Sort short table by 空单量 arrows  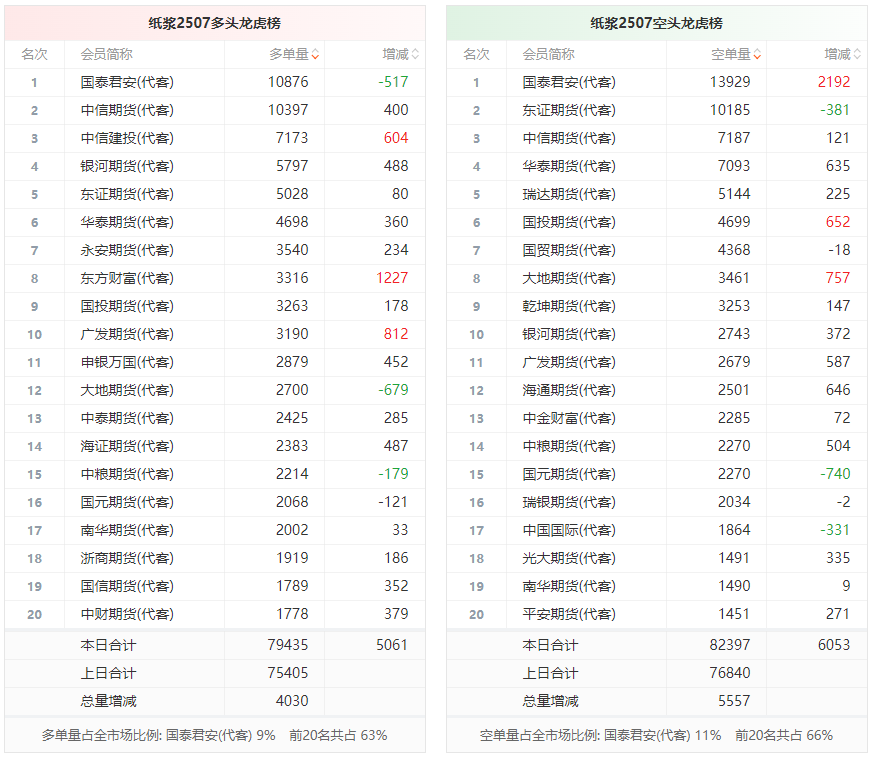pyautogui.click(x=757, y=55)
